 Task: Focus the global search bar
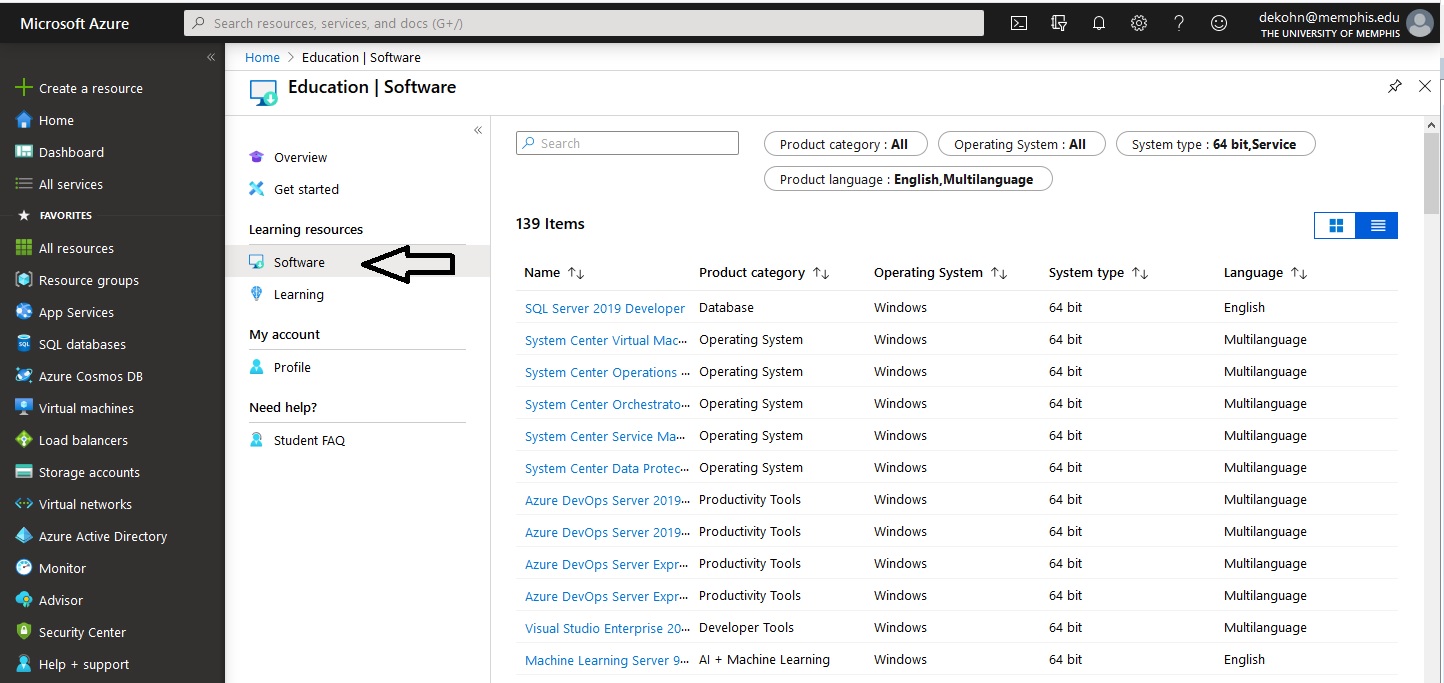pos(584,23)
